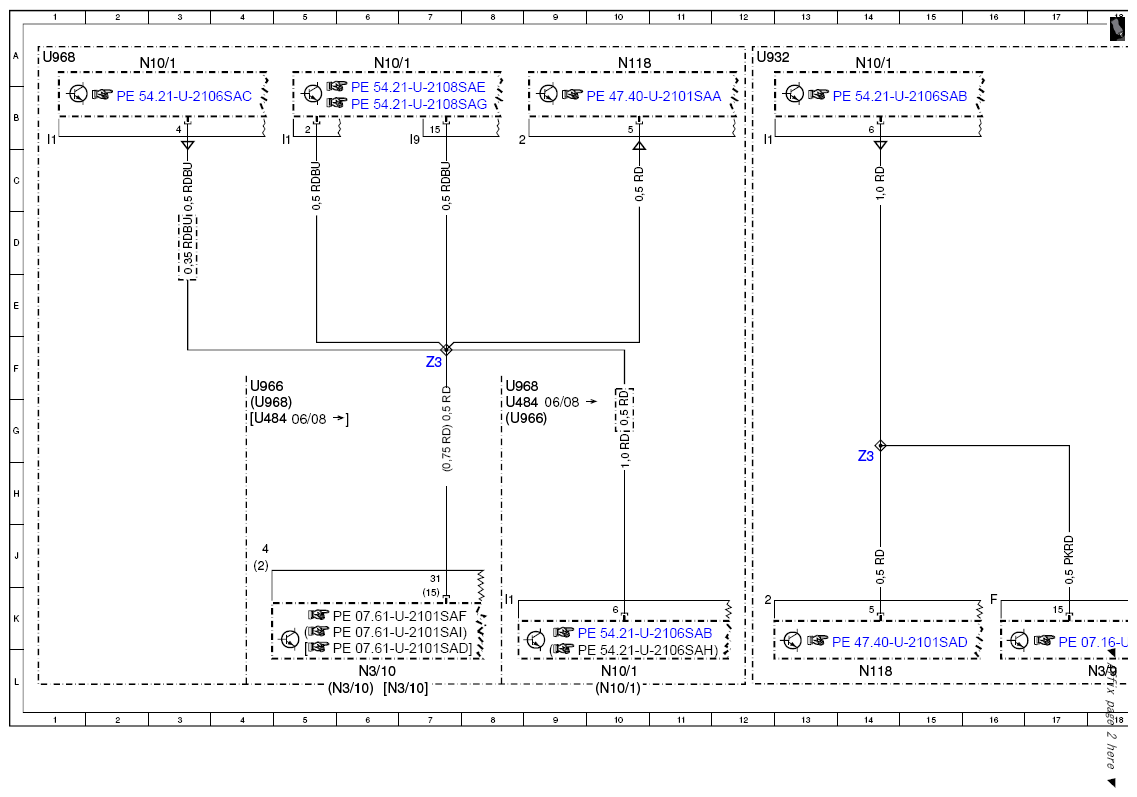Click the hand pointer icon beside PE 54.21-U-2108SAE

[336, 86]
